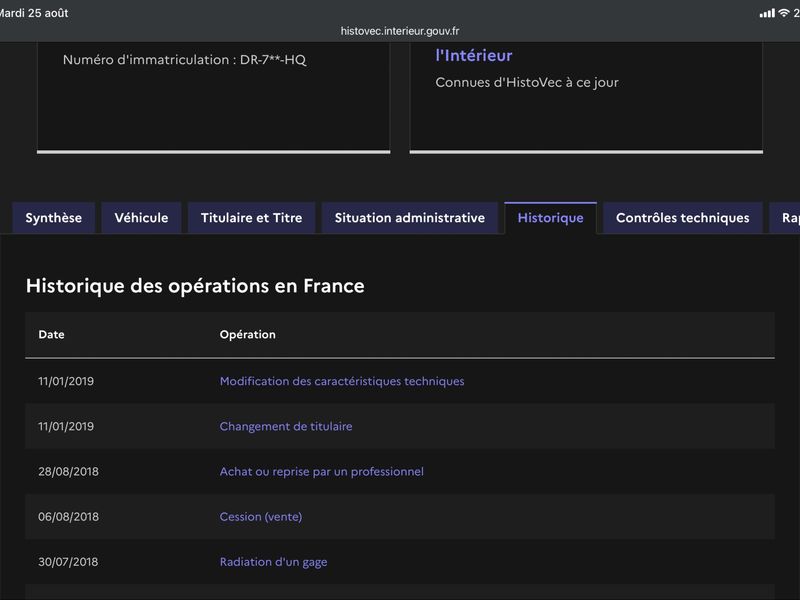Open the Synthèse tab
The image size is (800, 600).
[x=54, y=218]
